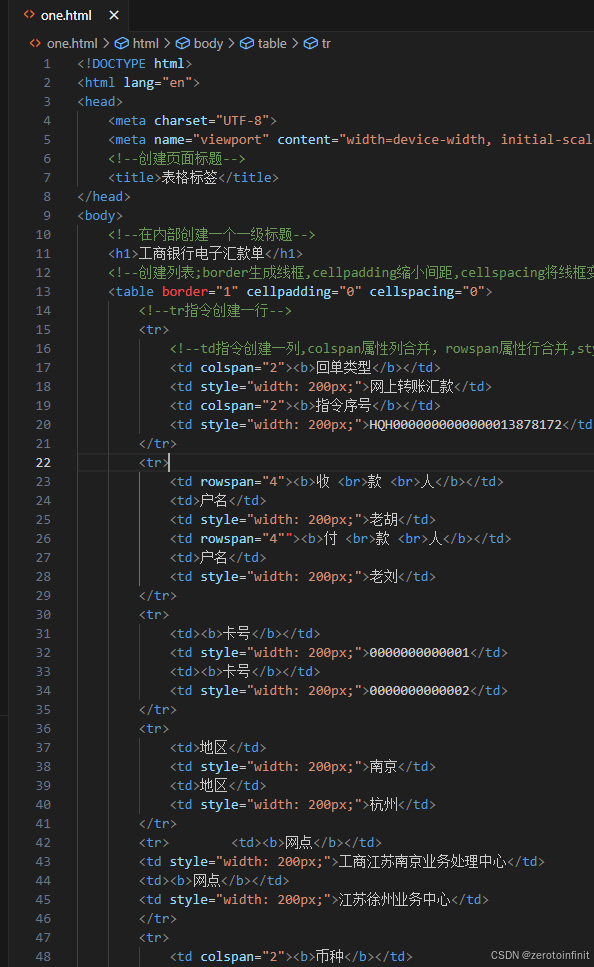Viewport: 594px width, 967px height.
Task: Click the 卡号 td on line 31
Action: point(245,634)
